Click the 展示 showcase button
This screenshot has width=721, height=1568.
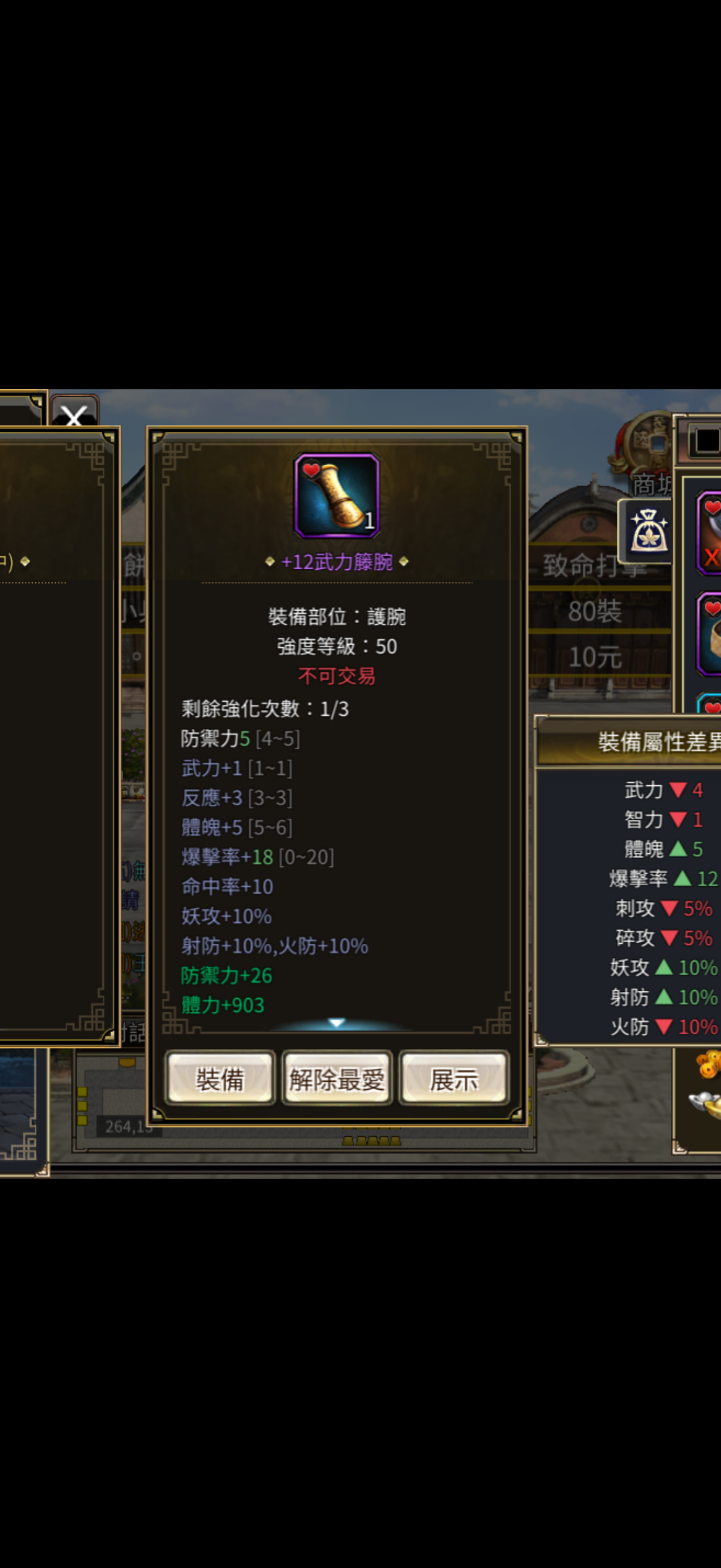453,1079
